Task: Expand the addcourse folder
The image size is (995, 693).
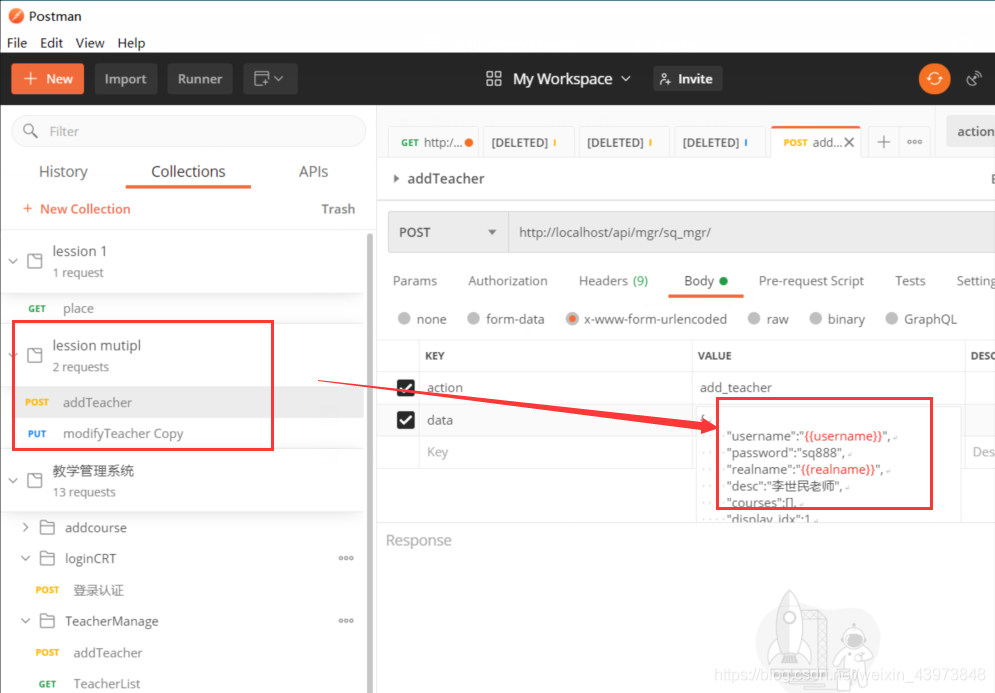Action: pos(25,527)
